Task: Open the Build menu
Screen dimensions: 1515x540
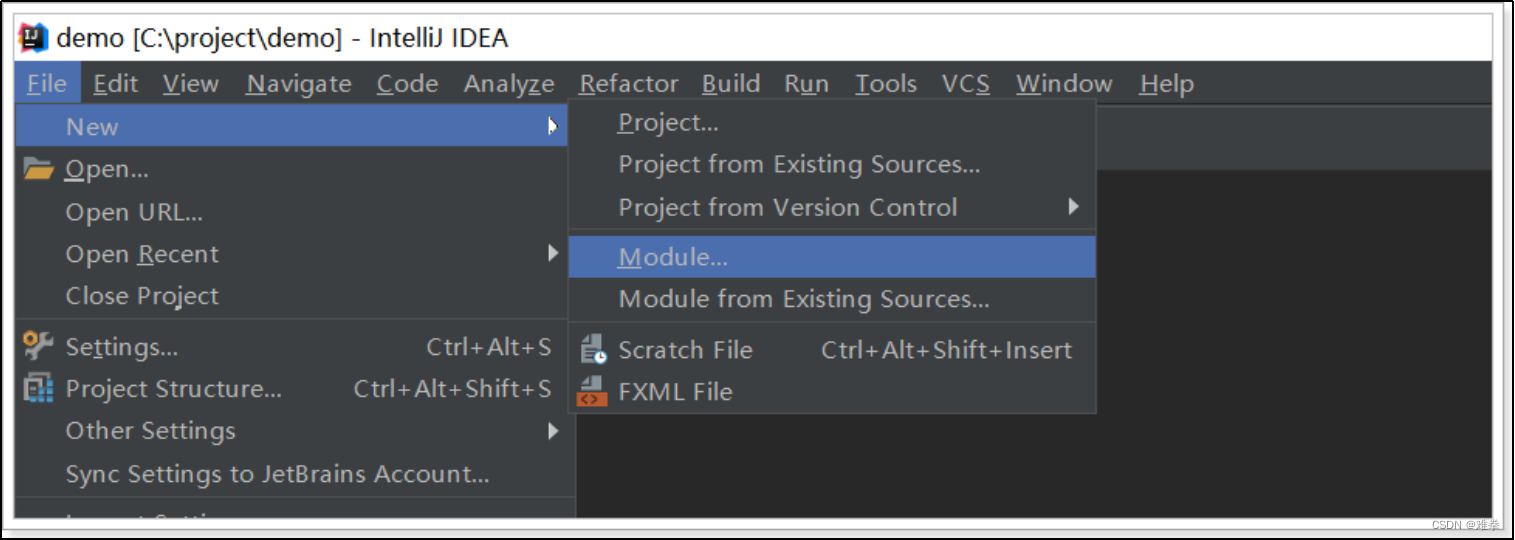Action: (x=730, y=84)
